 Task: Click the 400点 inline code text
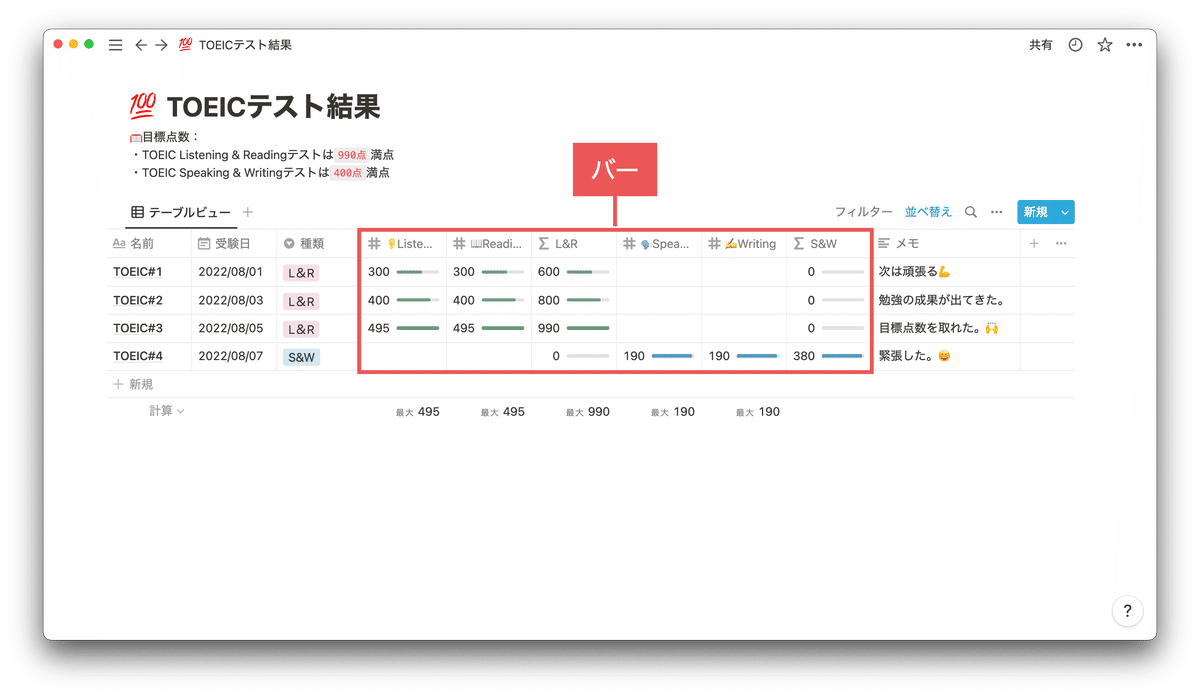click(x=347, y=173)
